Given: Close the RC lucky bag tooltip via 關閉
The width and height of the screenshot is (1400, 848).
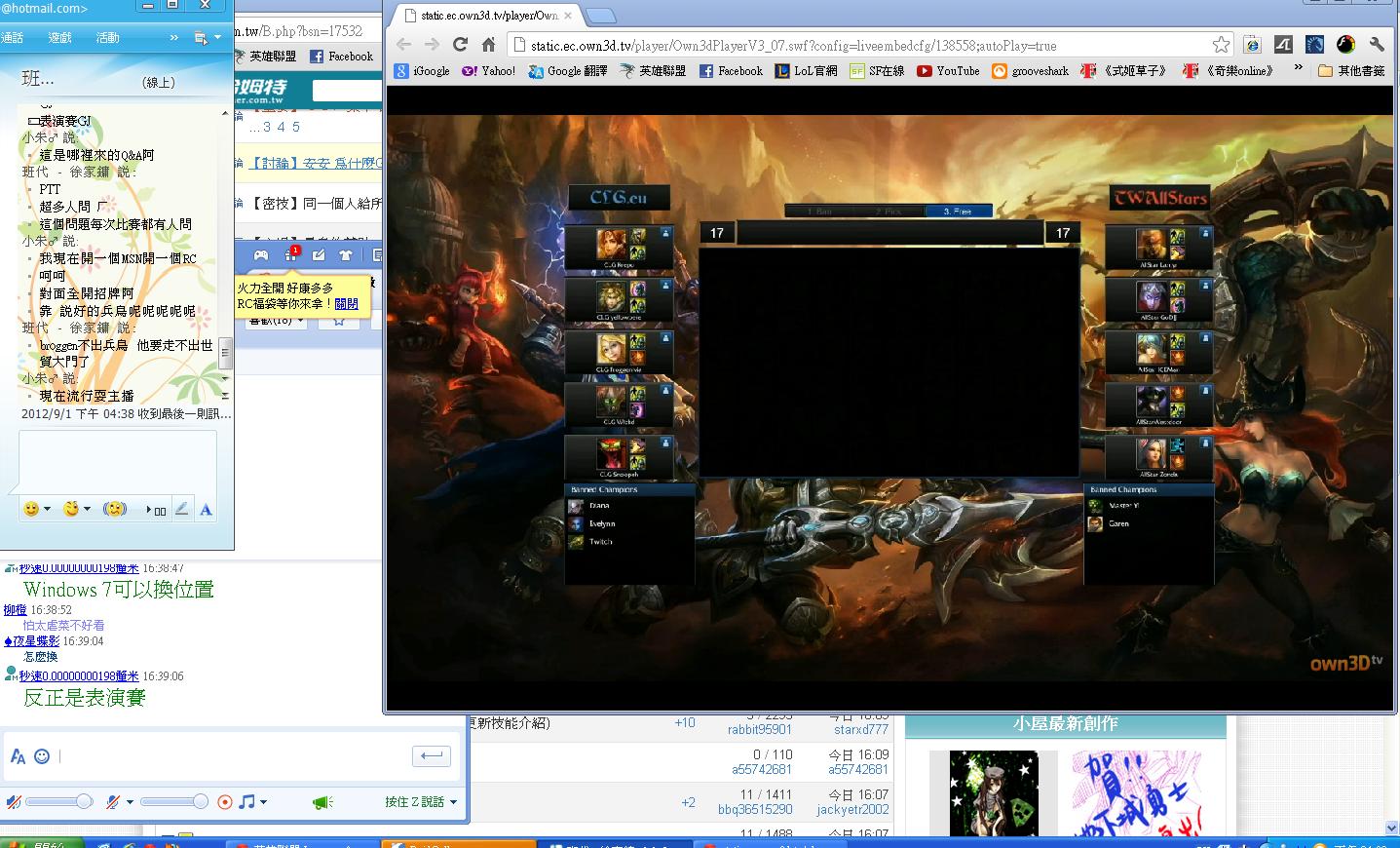Looking at the screenshot, I should click(x=346, y=303).
